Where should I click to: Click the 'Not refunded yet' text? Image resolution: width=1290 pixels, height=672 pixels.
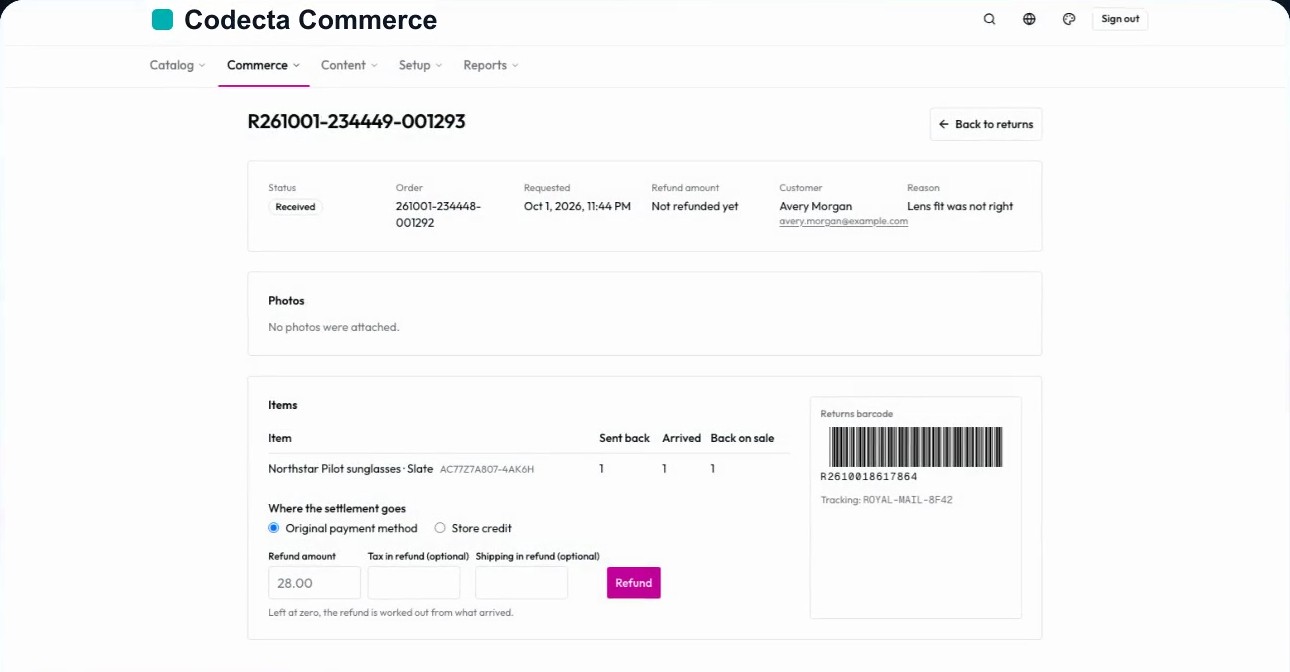(x=694, y=206)
